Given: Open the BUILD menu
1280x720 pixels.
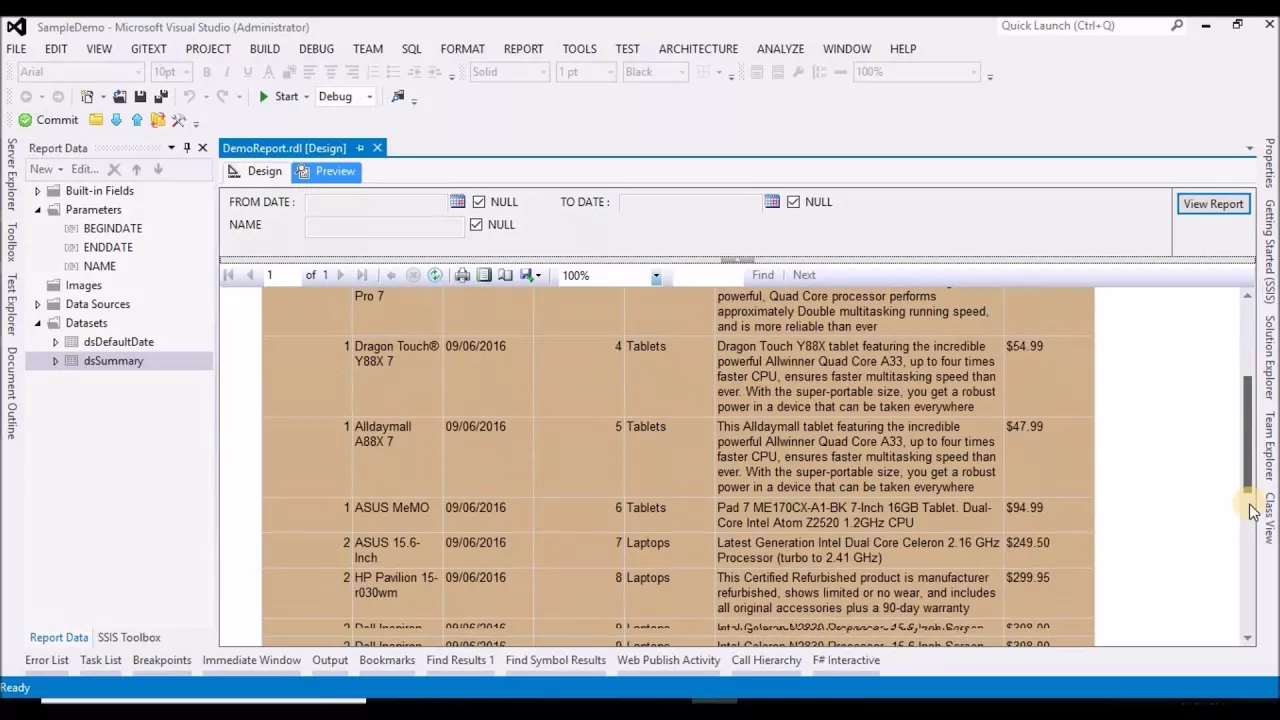Looking at the screenshot, I should 265,48.
